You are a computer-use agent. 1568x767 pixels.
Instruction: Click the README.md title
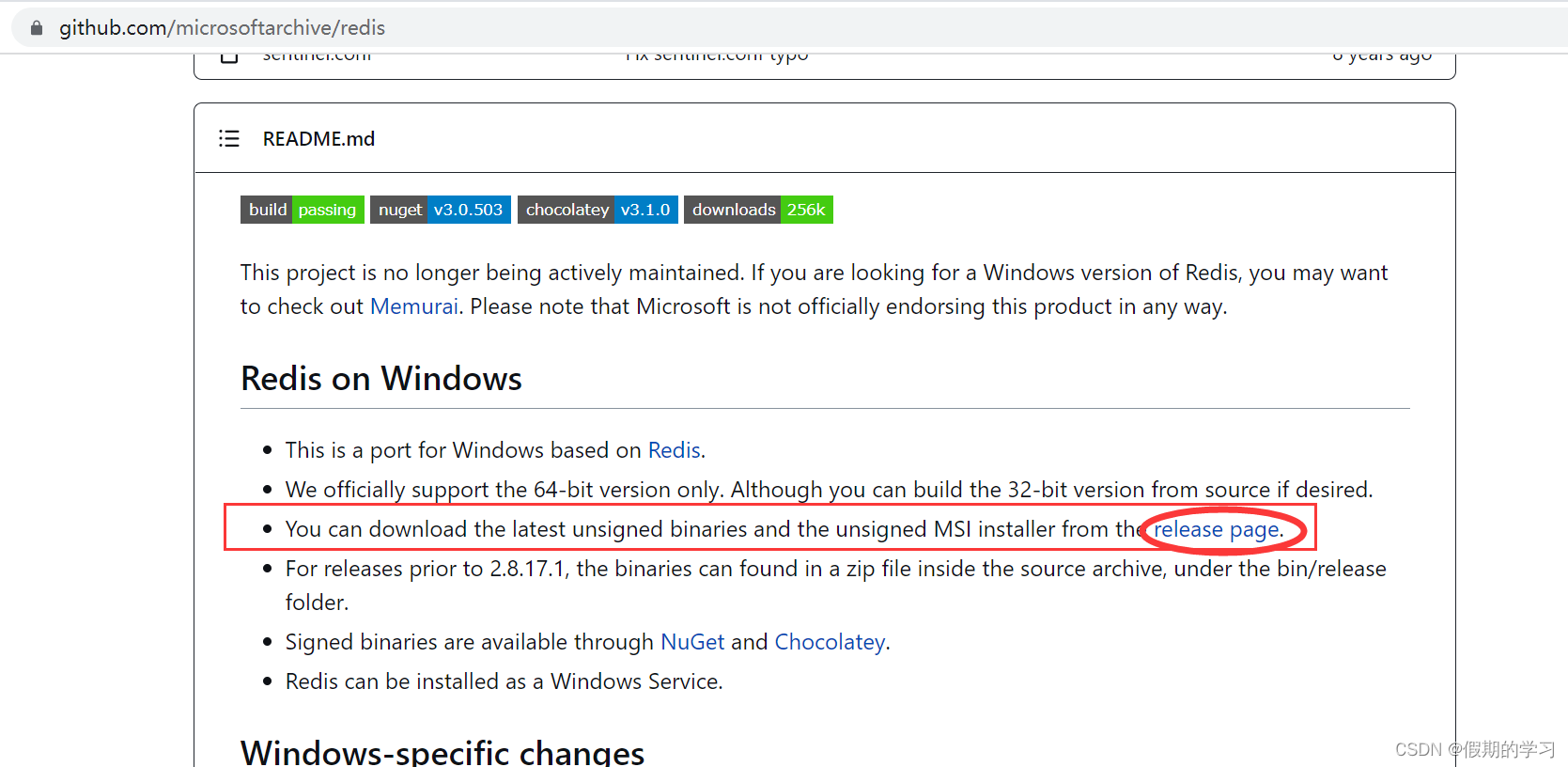[x=318, y=139]
